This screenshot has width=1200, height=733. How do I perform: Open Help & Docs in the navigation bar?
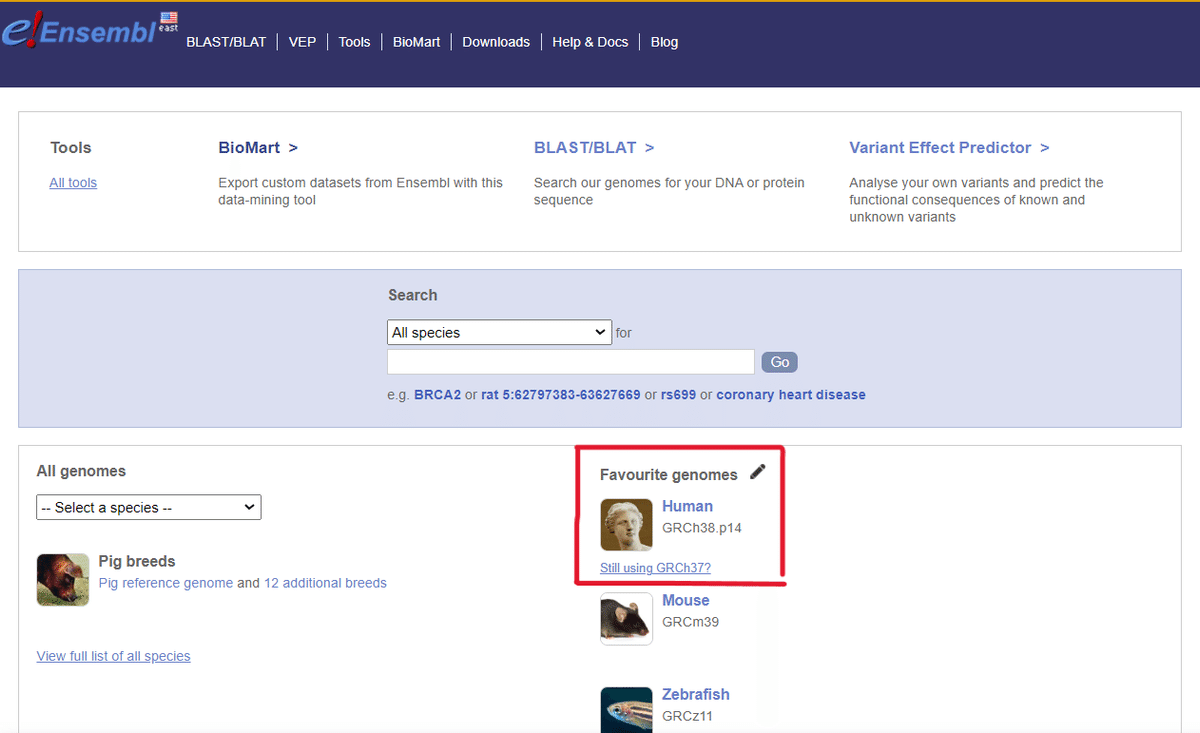tap(590, 42)
